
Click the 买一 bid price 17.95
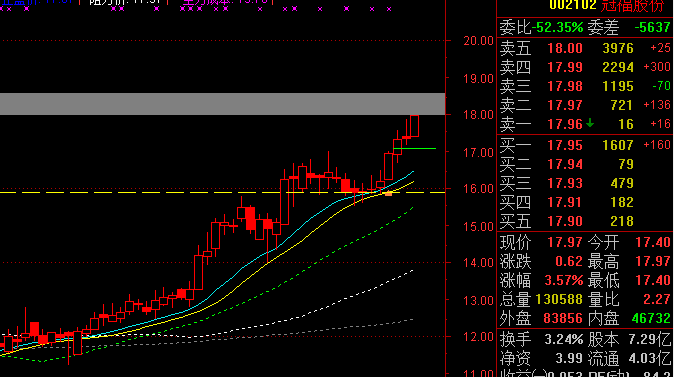pyautogui.click(x=564, y=145)
